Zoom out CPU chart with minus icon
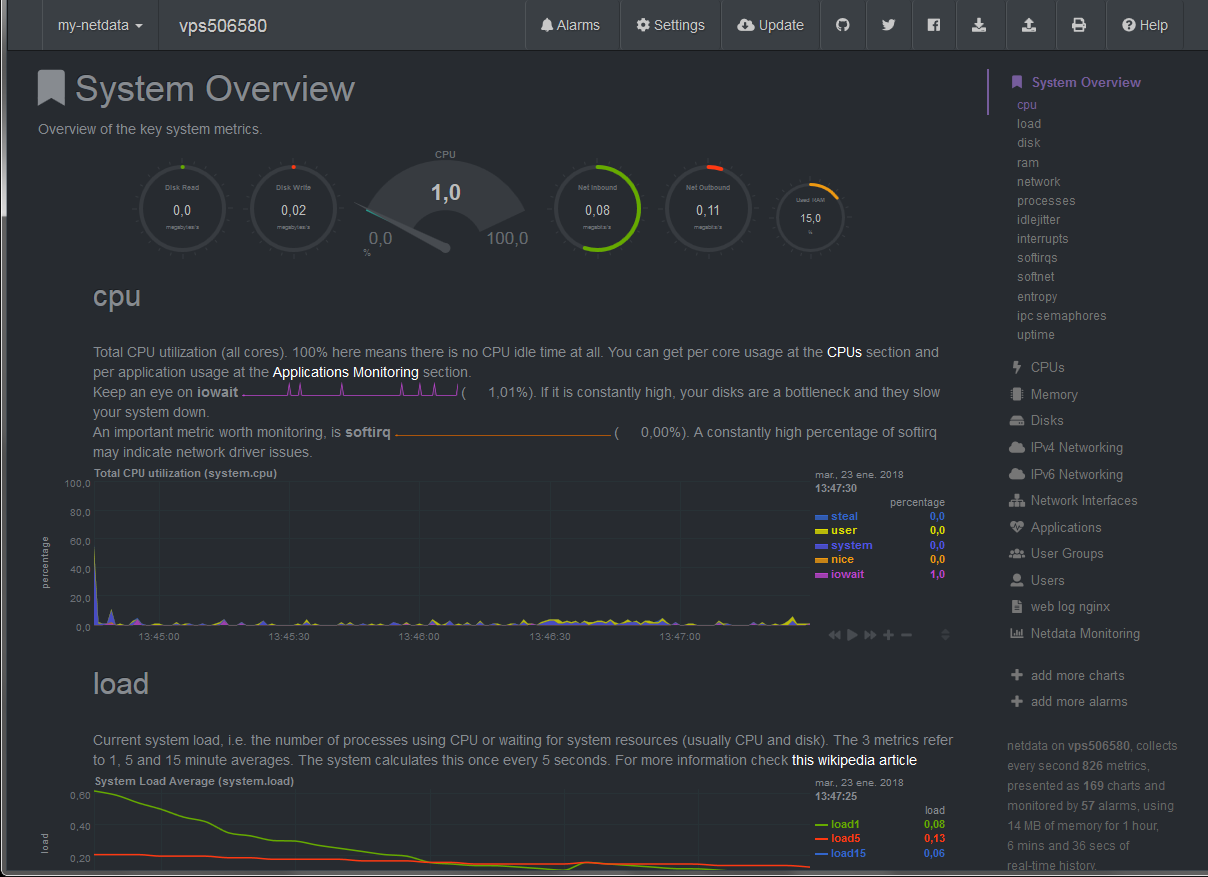The image size is (1208, 877). (907, 635)
